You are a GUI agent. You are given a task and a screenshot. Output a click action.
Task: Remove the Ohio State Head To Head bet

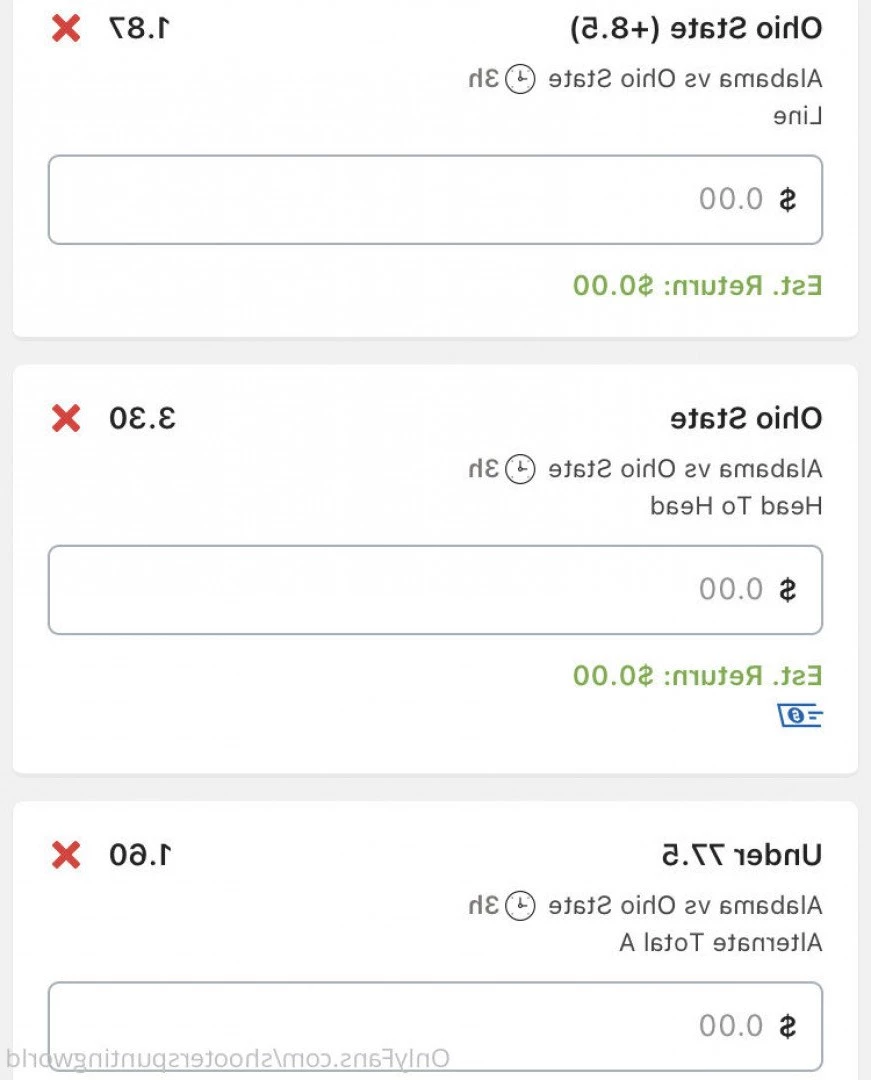66,419
